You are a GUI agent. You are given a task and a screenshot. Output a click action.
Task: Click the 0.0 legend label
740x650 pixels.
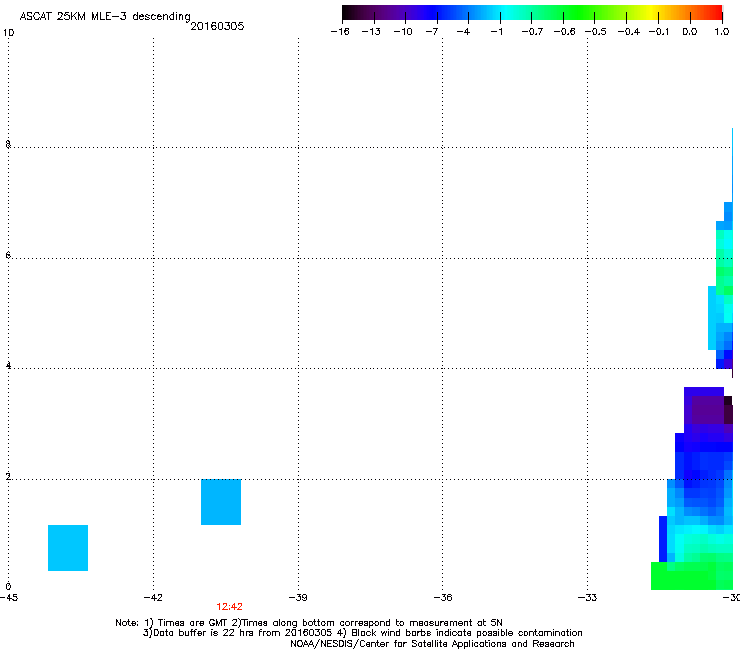[x=690, y=32]
